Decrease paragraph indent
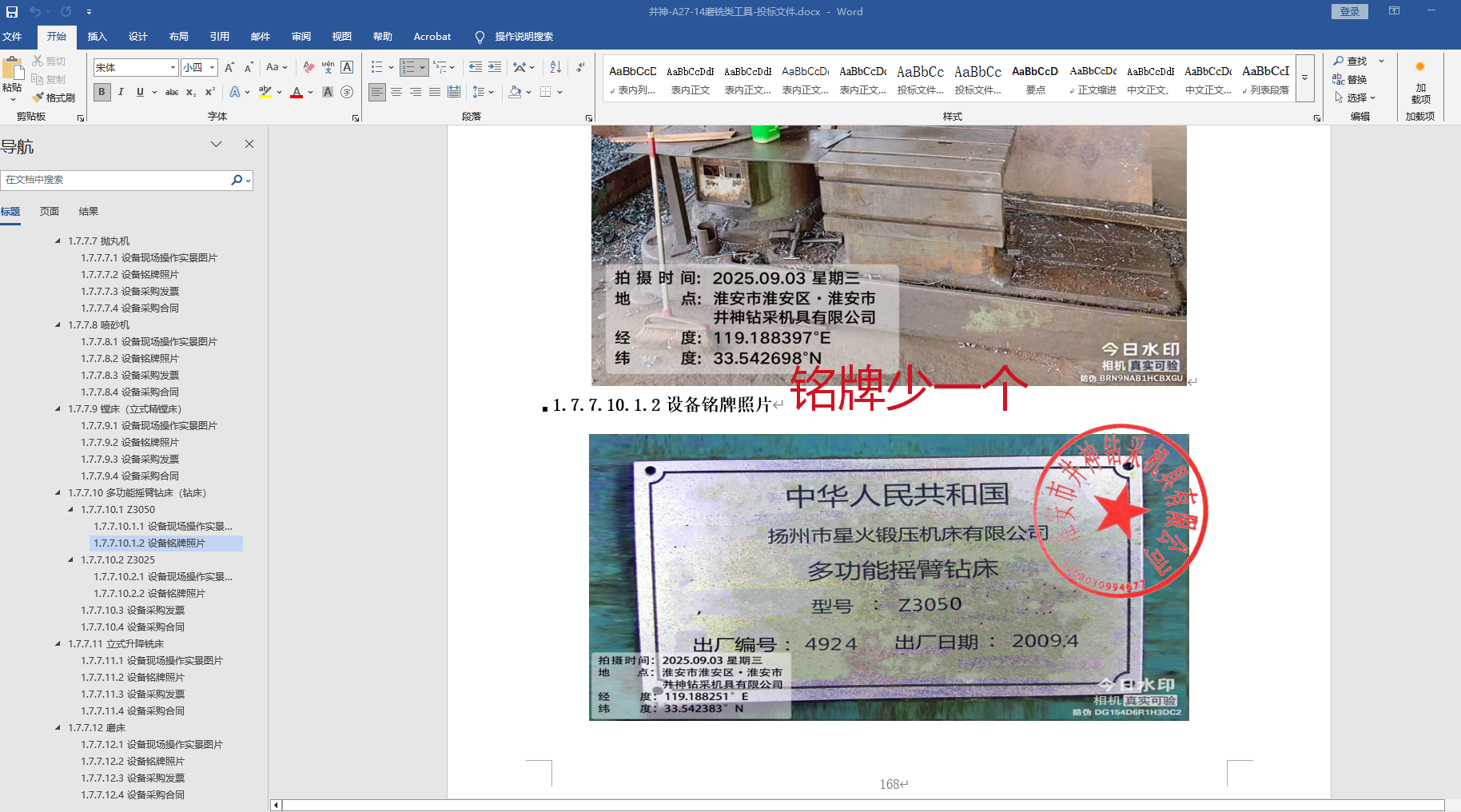Image resolution: width=1461 pixels, height=812 pixels. [x=476, y=67]
